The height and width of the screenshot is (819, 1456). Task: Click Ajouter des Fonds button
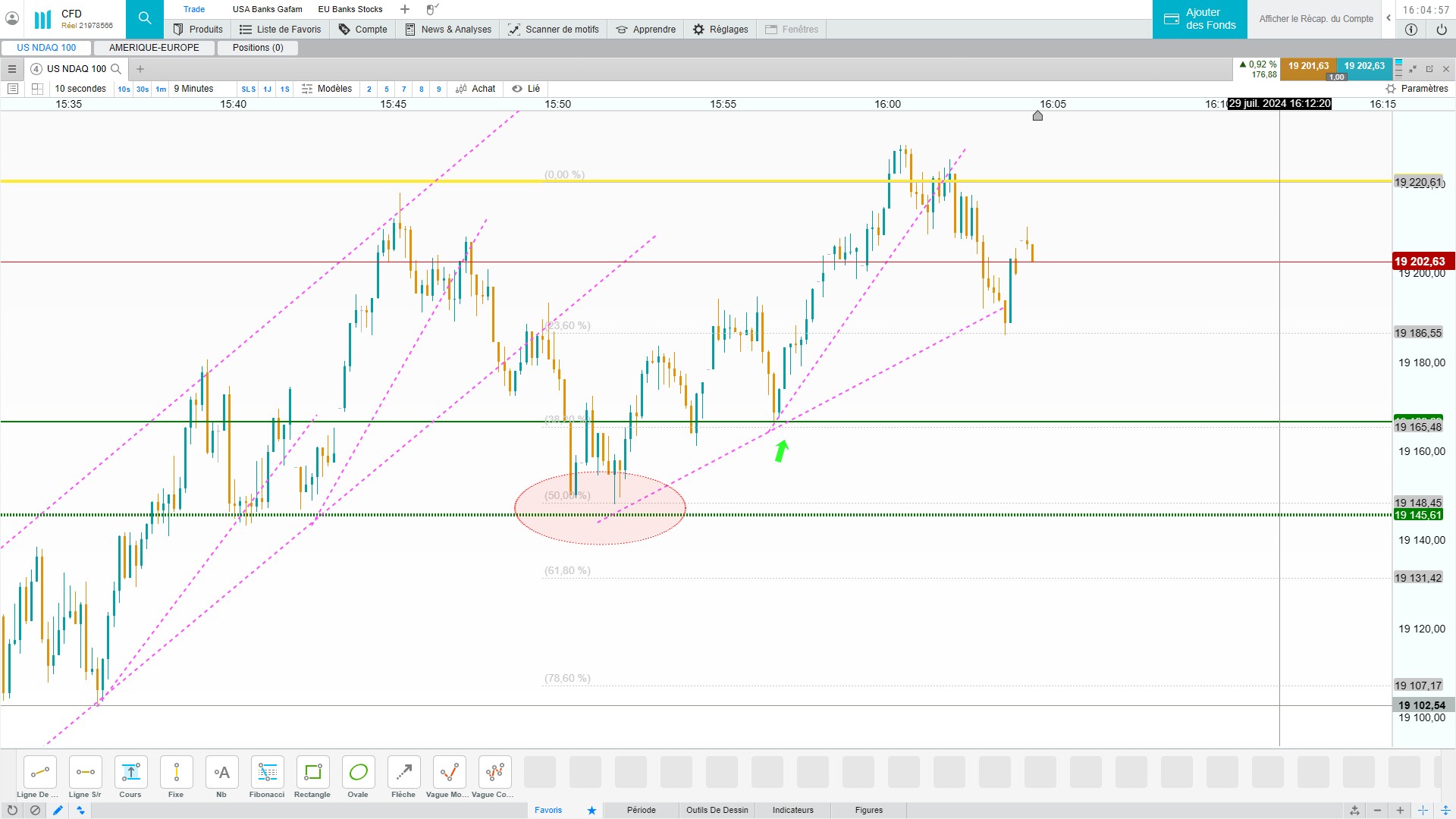point(1200,19)
